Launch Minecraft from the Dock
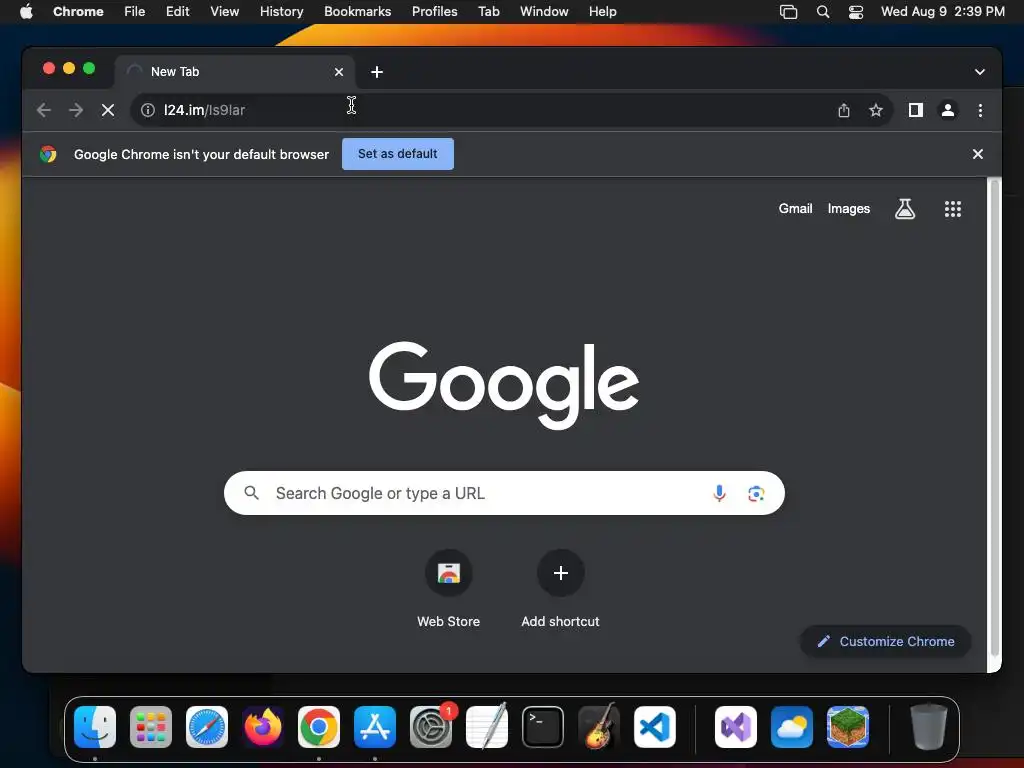 pyautogui.click(x=848, y=727)
